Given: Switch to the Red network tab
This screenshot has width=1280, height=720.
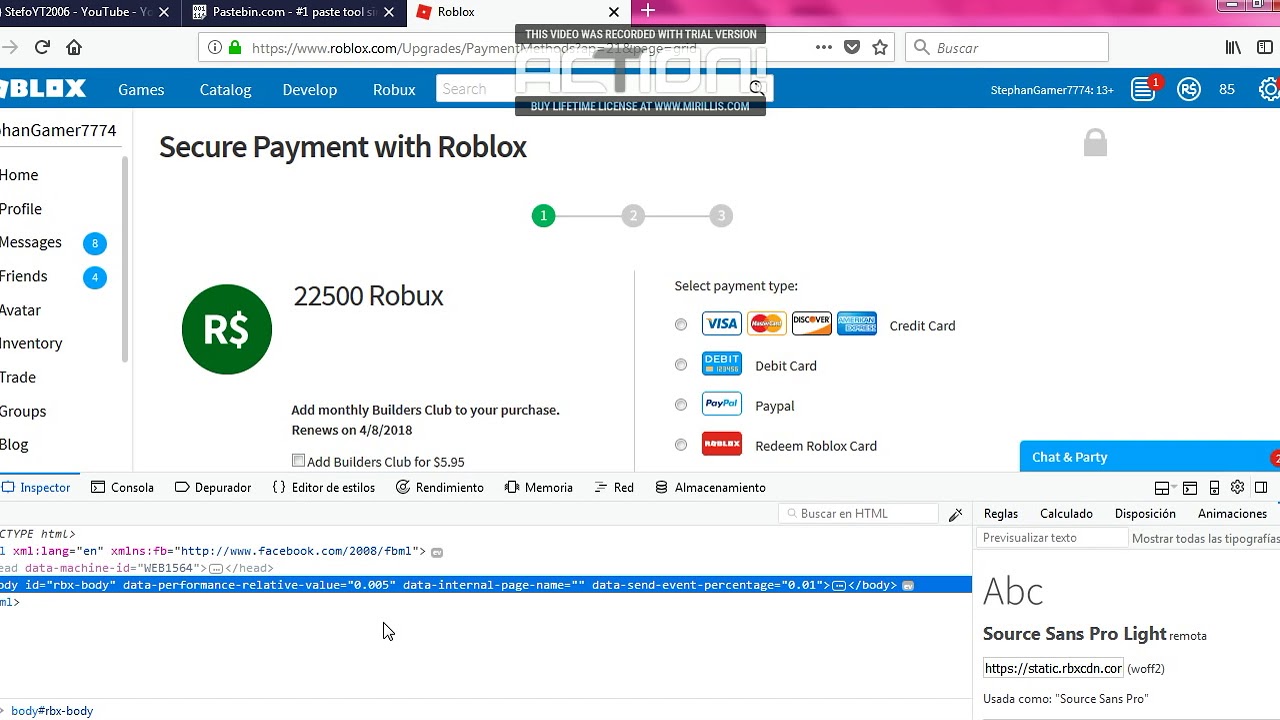Looking at the screenshot, I should point(614,488).
